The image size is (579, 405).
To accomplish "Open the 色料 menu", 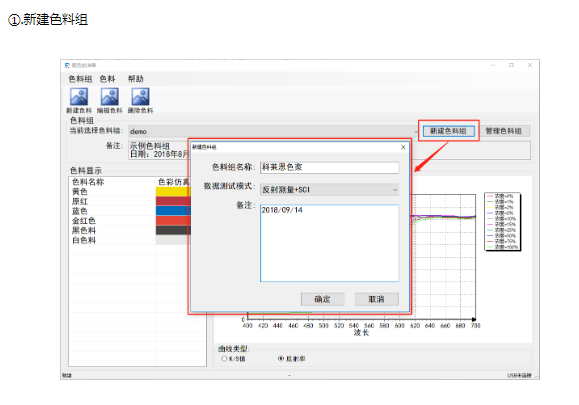I will pos(107,79).
